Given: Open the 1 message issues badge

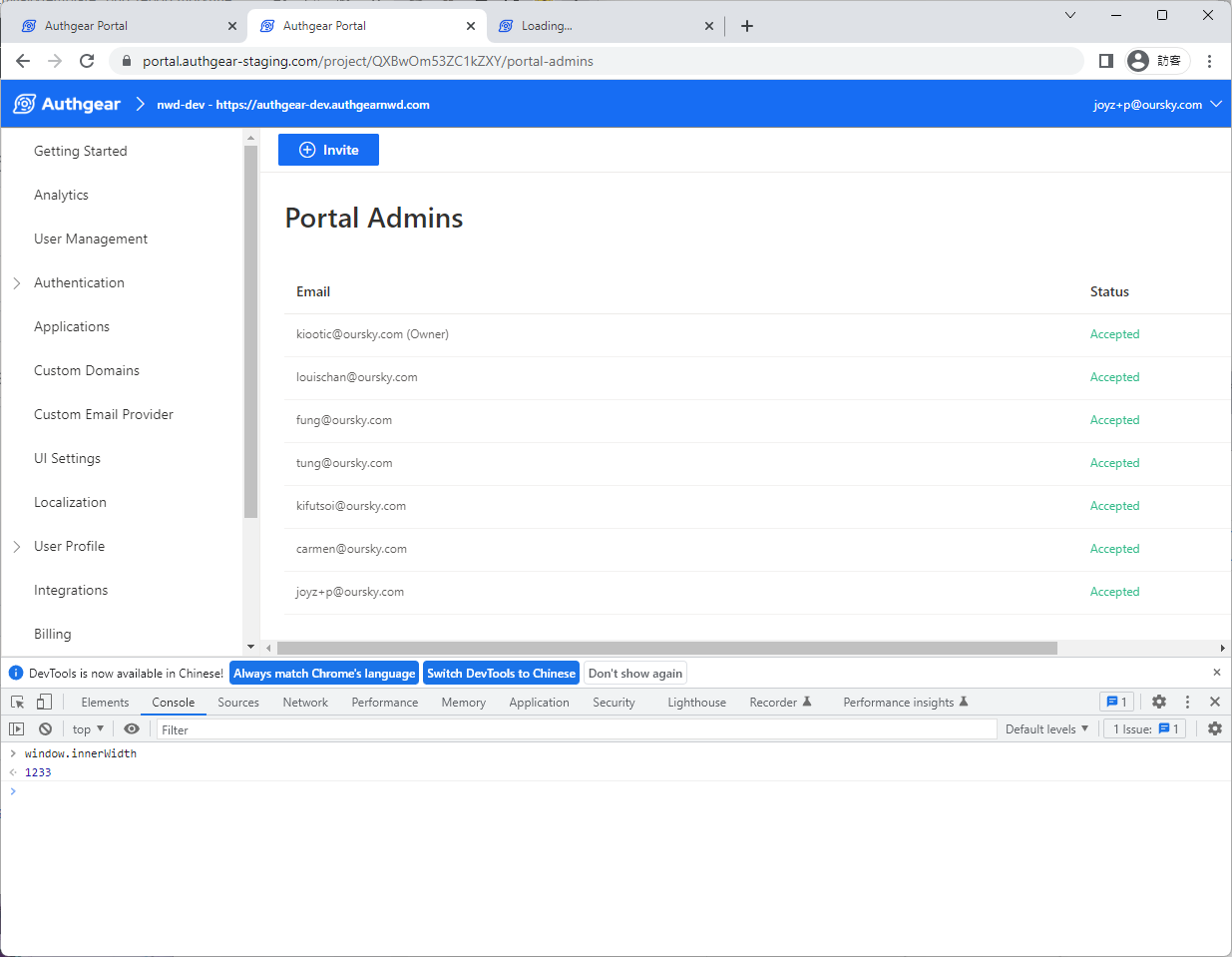Looking at the screenshot, I should 1116,702.
